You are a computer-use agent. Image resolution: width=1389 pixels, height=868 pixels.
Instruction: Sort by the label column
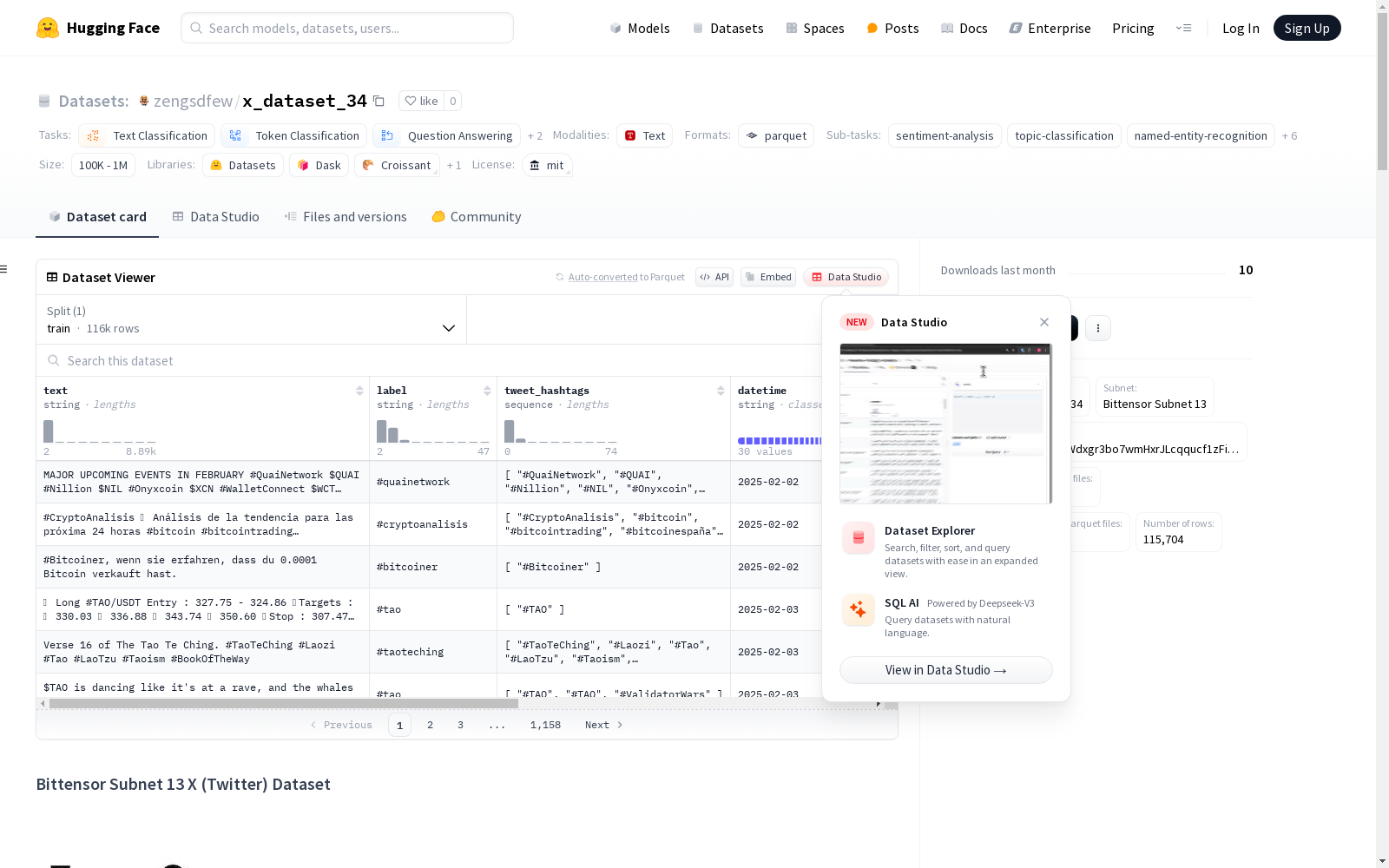click(x=487, y=391)
